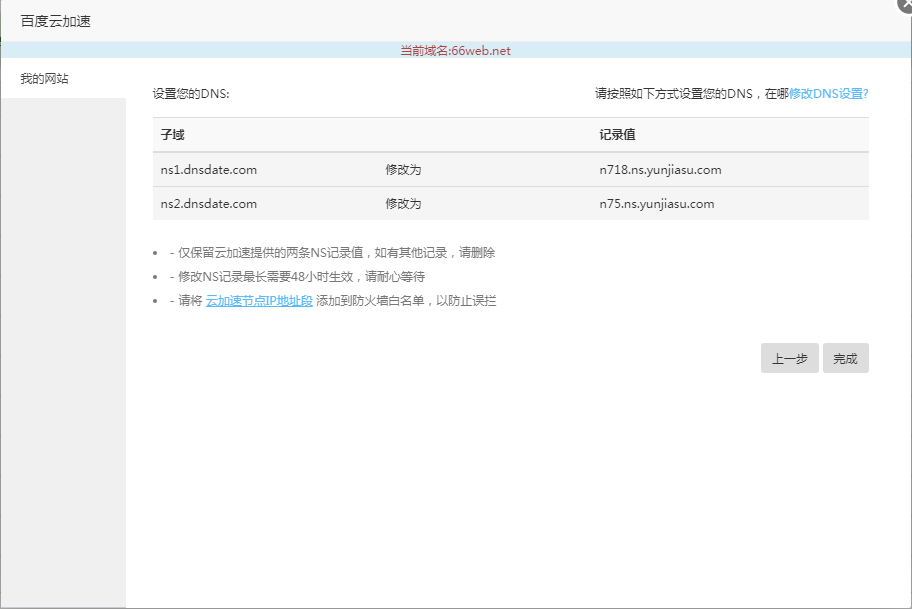Viewport: 912px width, 609px height.
Task: Open the 云加速节点IP地址段 link
Action: tap(259, 301)
